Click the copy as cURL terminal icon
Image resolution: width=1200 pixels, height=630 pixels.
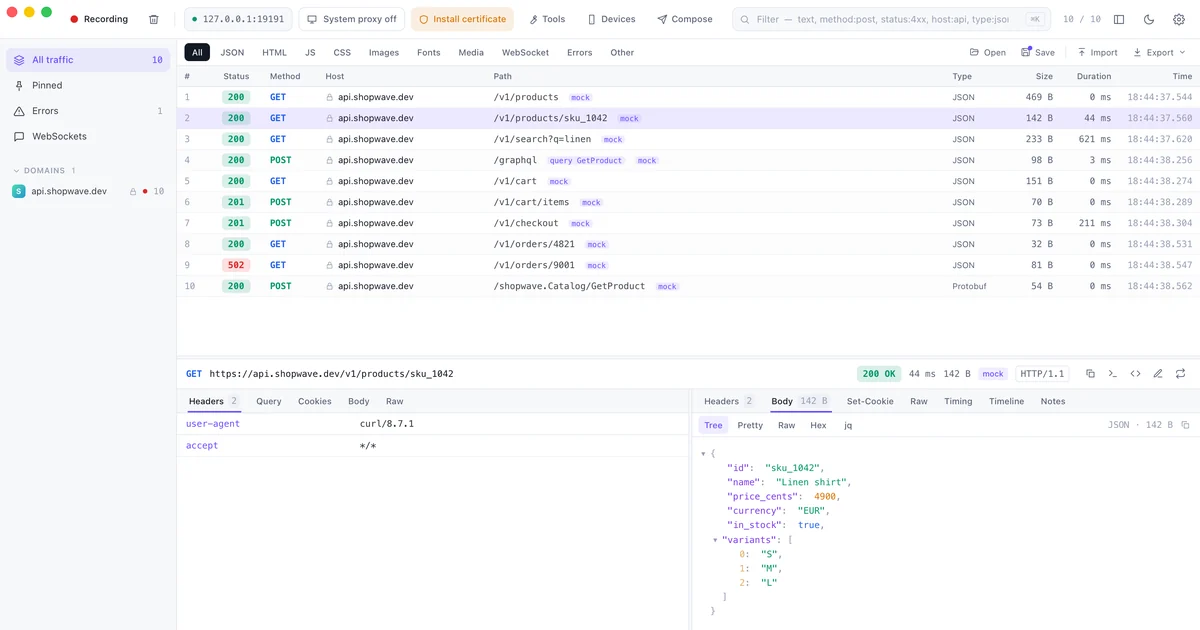click(1113, 374)
